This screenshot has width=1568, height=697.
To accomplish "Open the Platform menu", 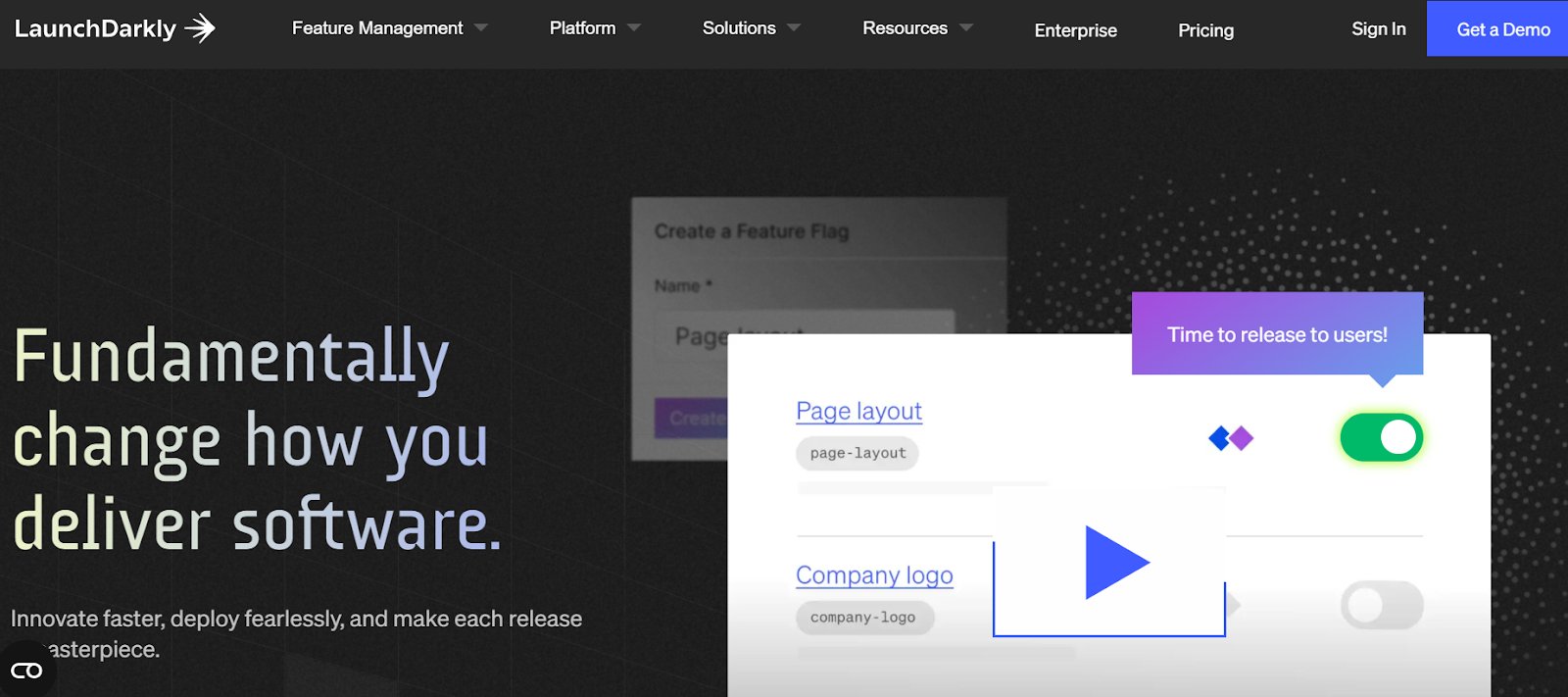I will pyautogui.click(x=583, y=28).
